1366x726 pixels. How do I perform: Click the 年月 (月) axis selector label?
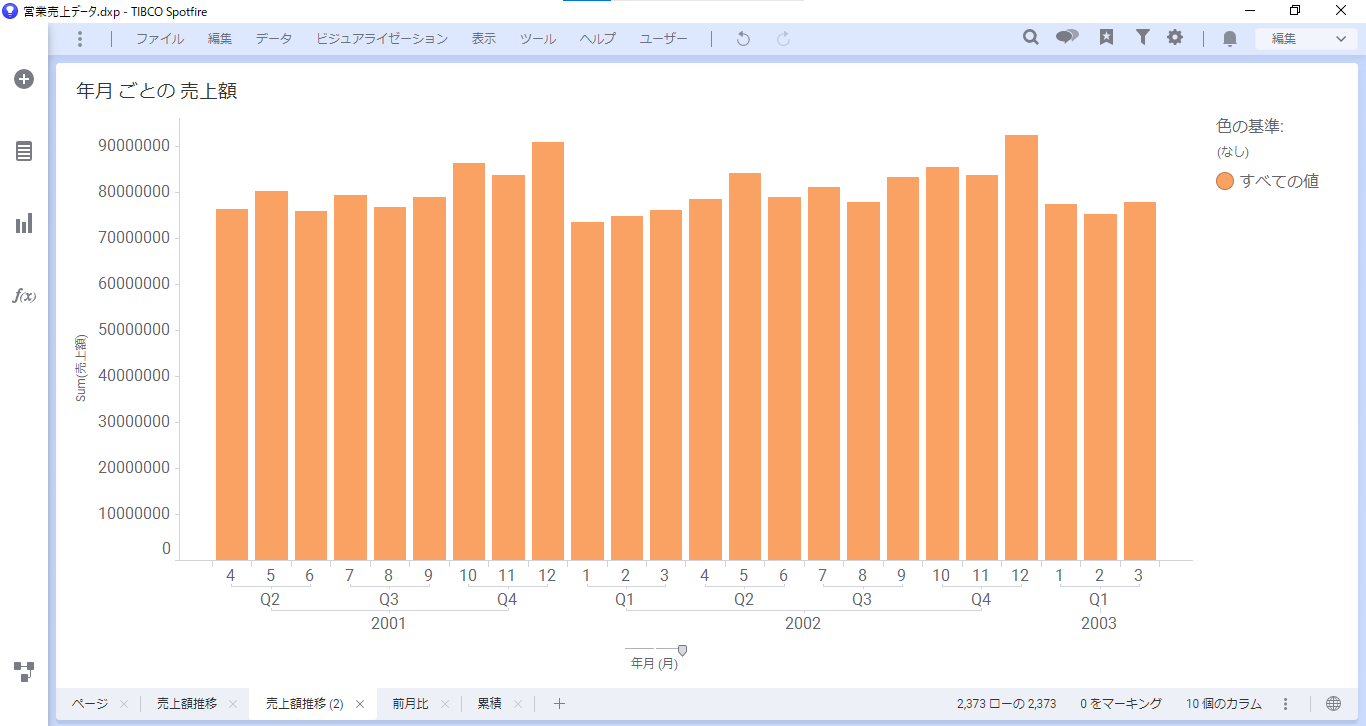(x=654, y=664)
